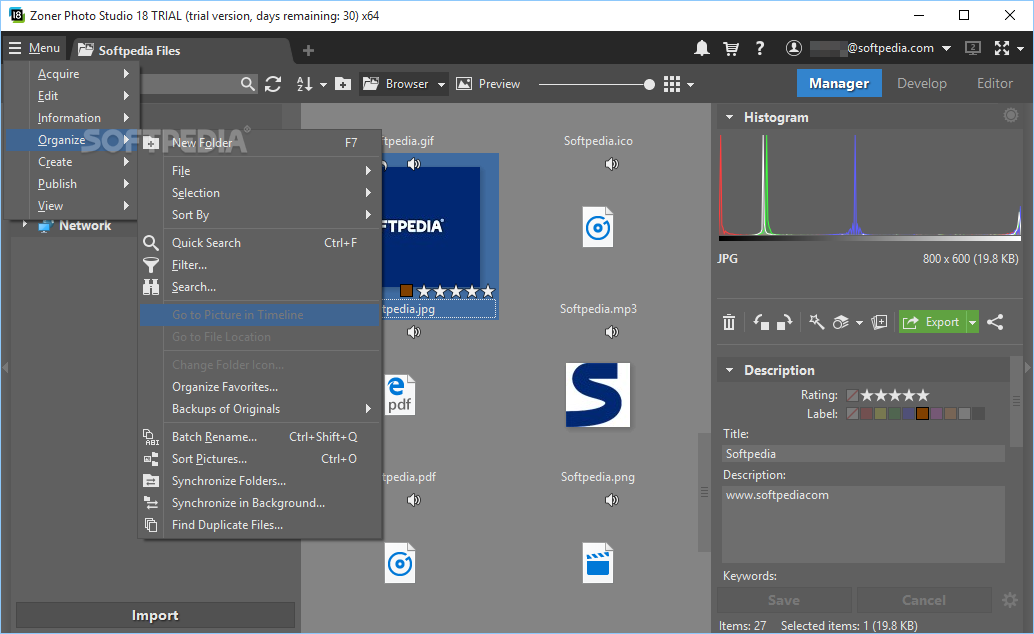Click the user account avatar icon

click(x=794, y=48)
